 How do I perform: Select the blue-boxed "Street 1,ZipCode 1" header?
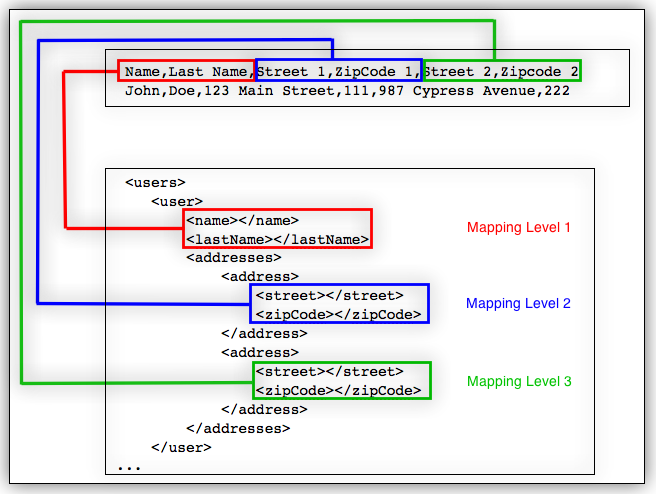[x=338, y=71]
